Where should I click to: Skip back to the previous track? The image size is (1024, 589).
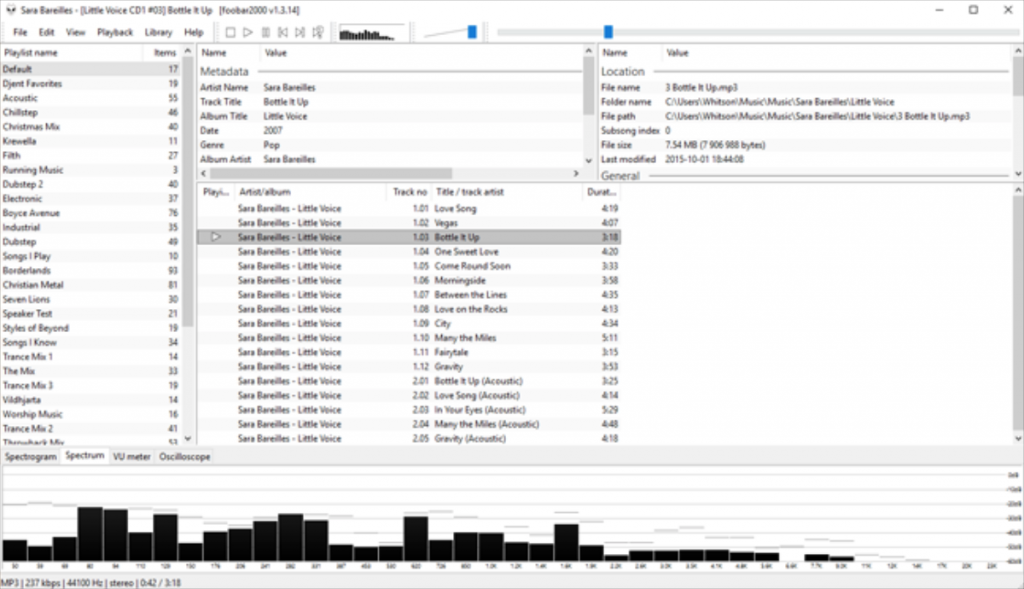click(283, 32)
